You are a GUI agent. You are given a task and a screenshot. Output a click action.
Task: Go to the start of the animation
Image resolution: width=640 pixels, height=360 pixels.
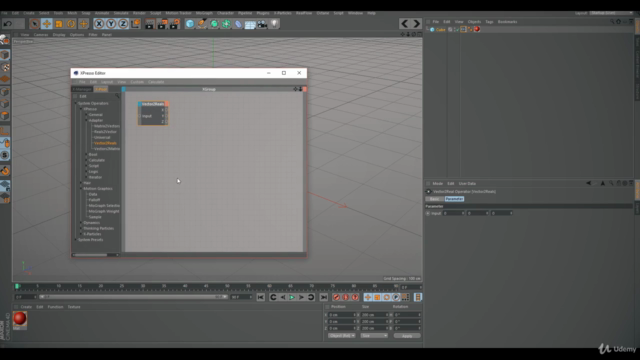tap(260, 297)
